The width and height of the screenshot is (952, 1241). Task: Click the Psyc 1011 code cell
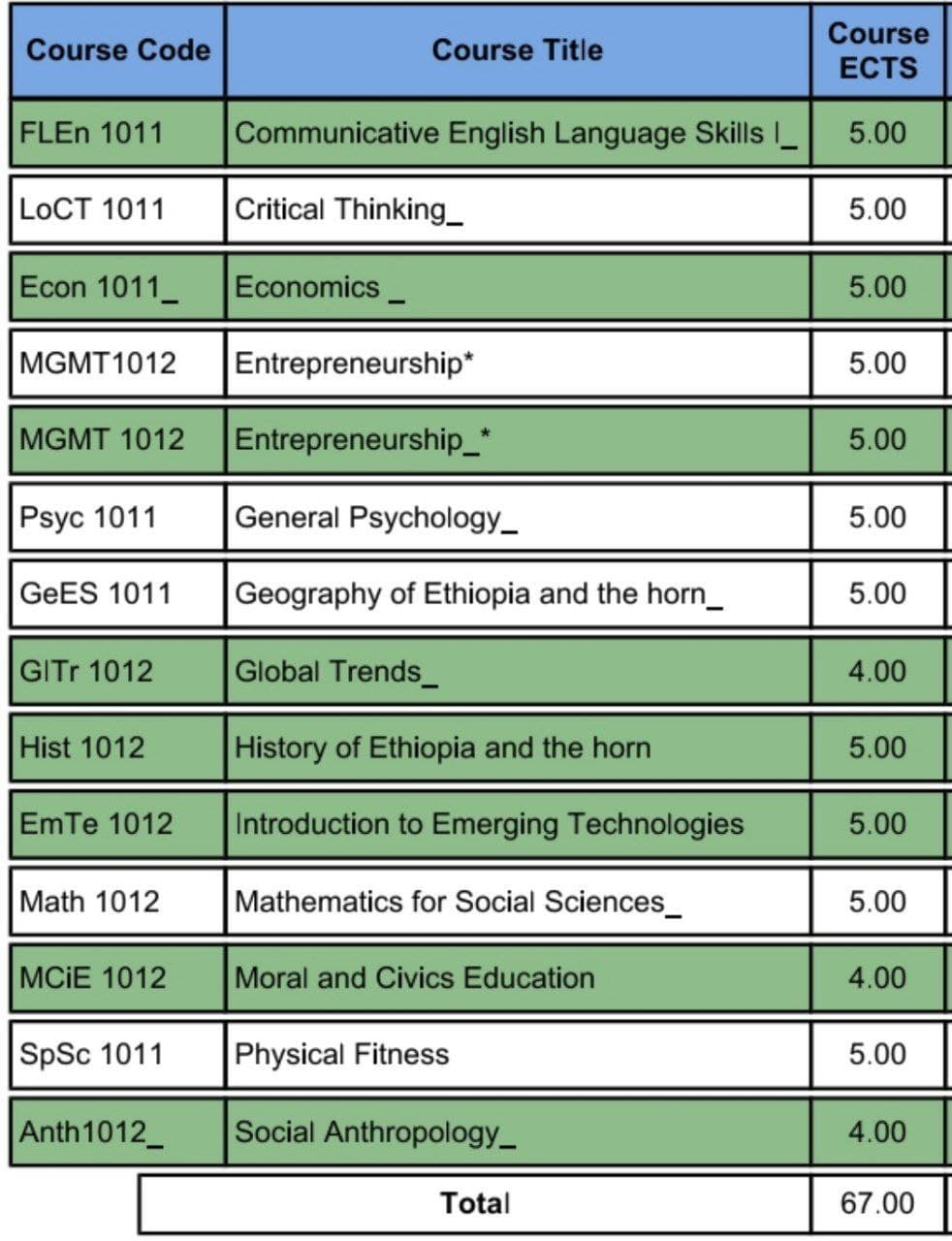pyautogui.click(x=117, y=518)
